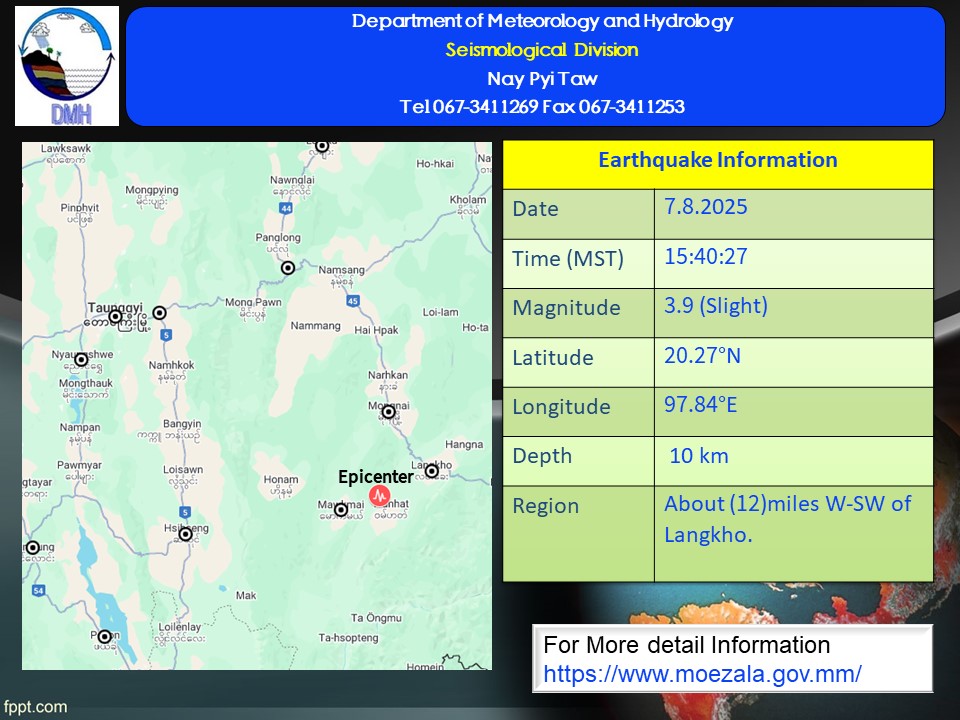Click the magnitude value 3.9 (Slight)
The width and height of the screenshot is (960, 720).
point(716,306)
